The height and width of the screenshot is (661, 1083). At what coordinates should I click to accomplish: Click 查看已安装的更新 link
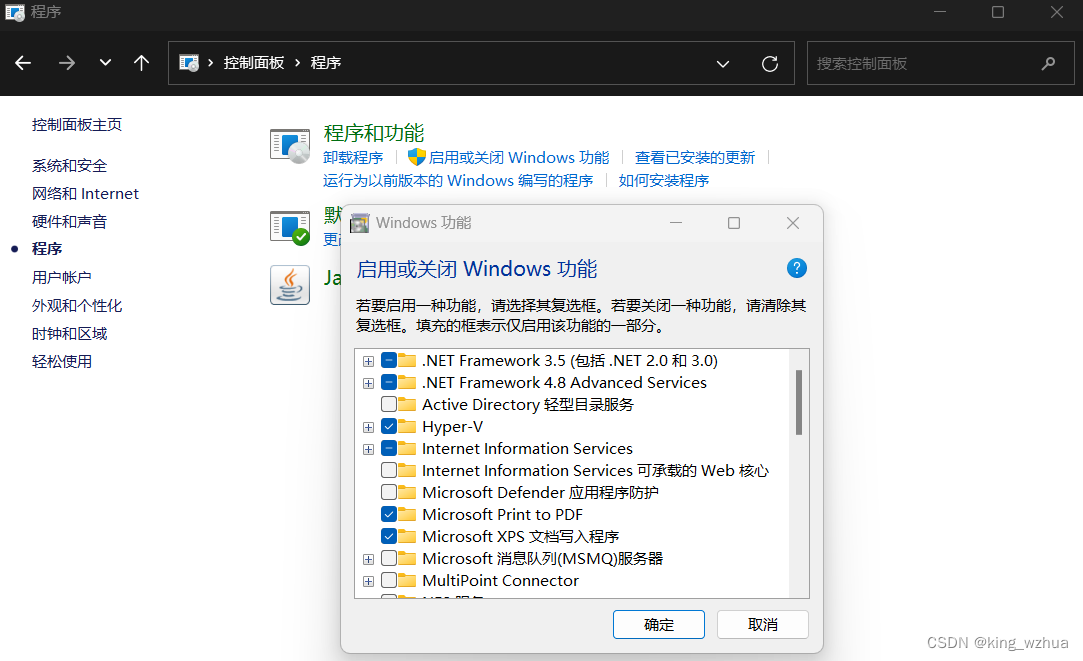695,157
